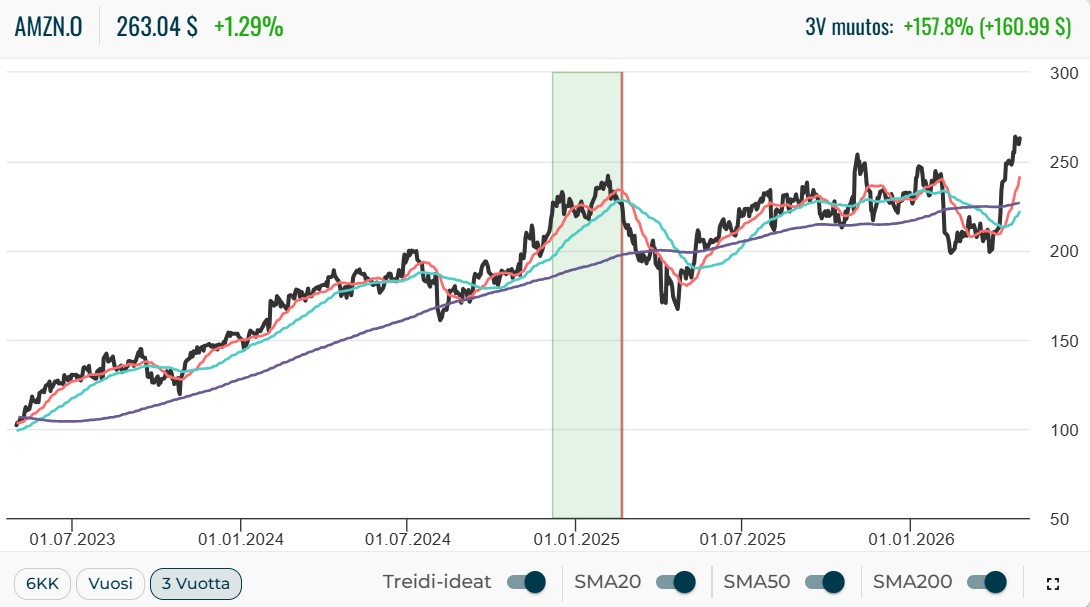Click the 3V muutos change value

point(987,27)
